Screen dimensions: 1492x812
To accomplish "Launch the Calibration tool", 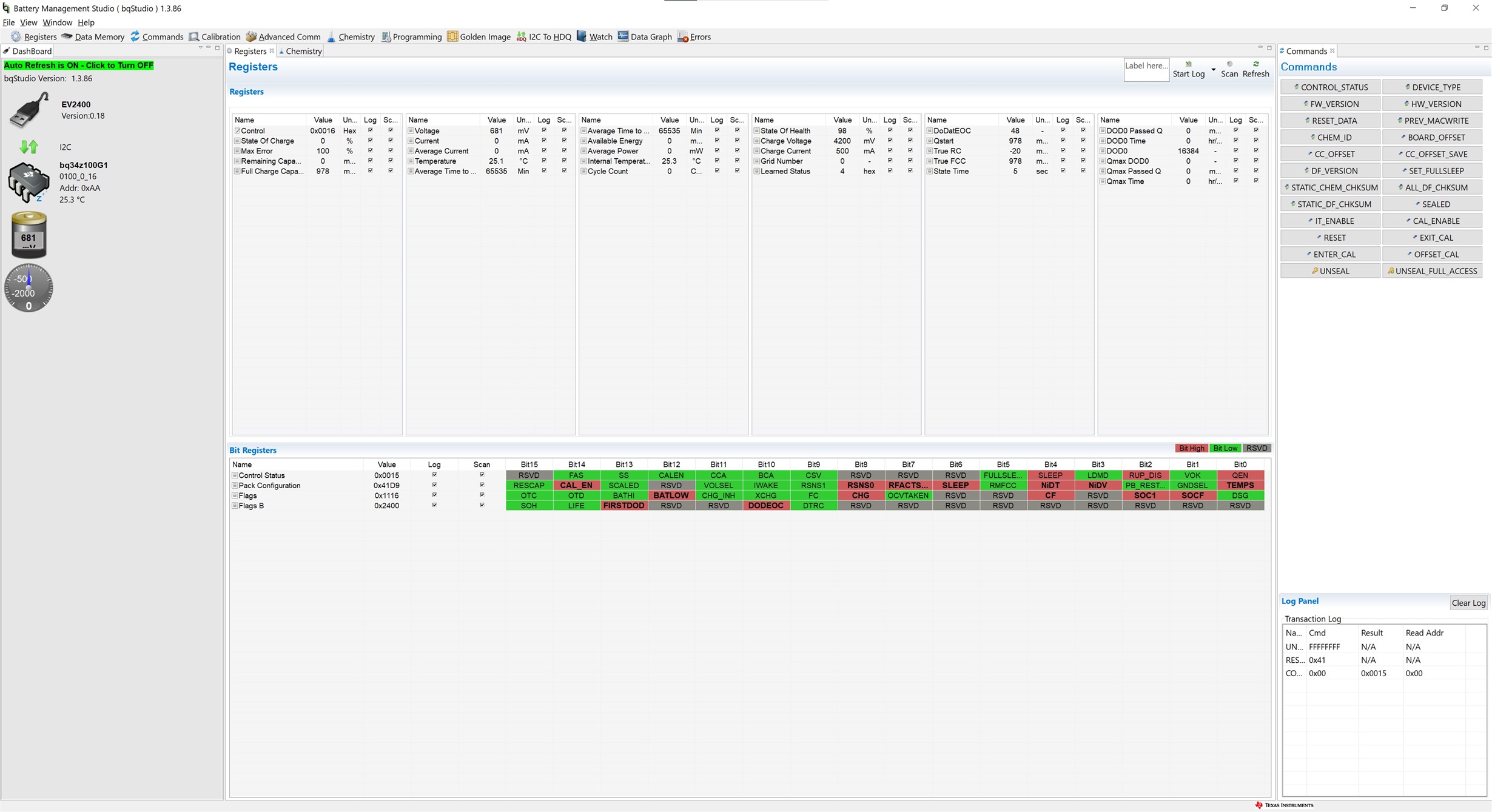I will point(215,37).
